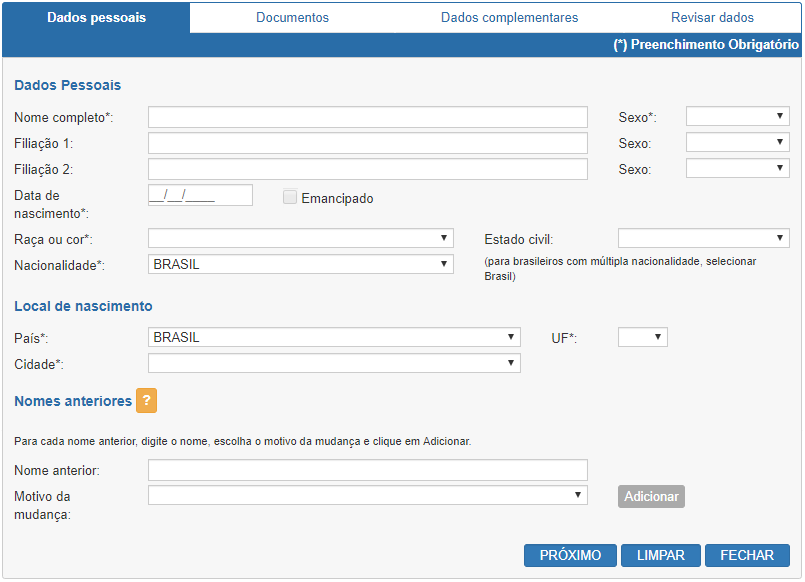Click the Data de nascimento date field
805x582 pixels.
(200, 195)
